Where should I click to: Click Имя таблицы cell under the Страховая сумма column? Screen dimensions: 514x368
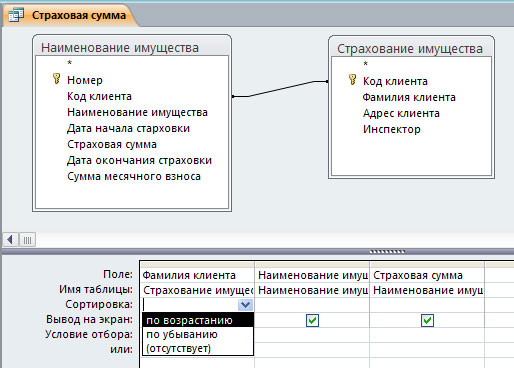click(x=427, y=290)
